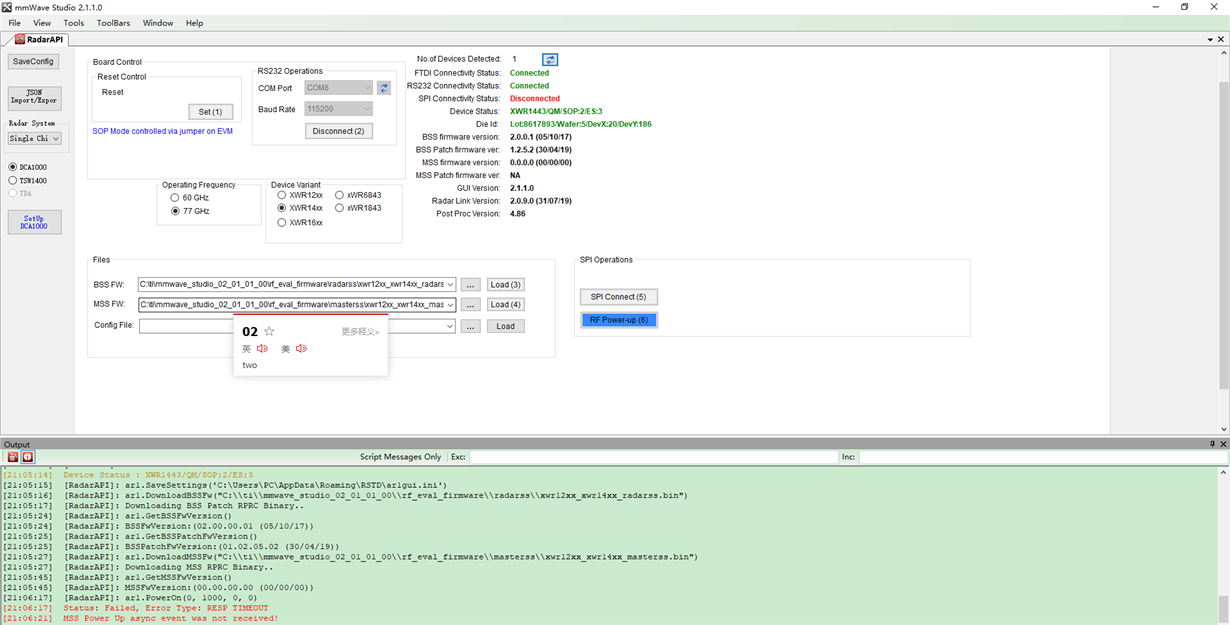The width and height of the screenshot is (1230, 625).
Task: Open the document tab list arrow
Action: point(1210,40)
